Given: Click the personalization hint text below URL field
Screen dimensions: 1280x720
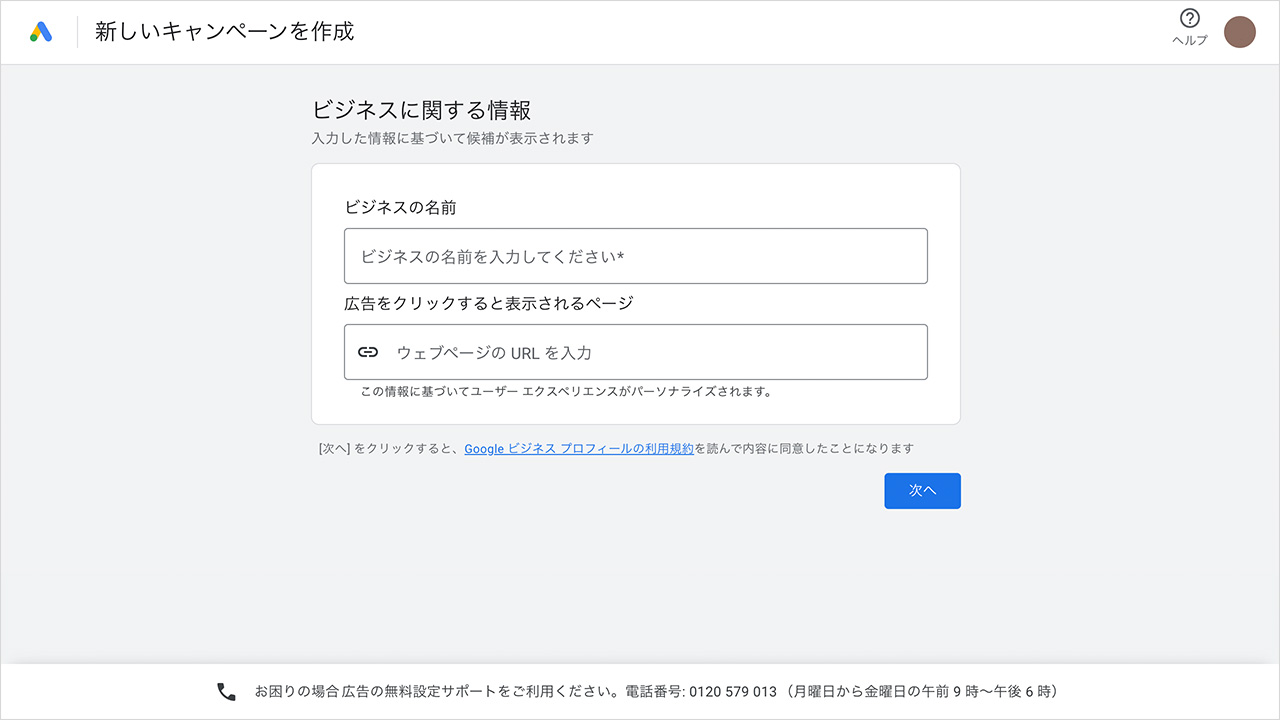Looking at the screenshot, I should pyautogui.click(x=567, y=392).
